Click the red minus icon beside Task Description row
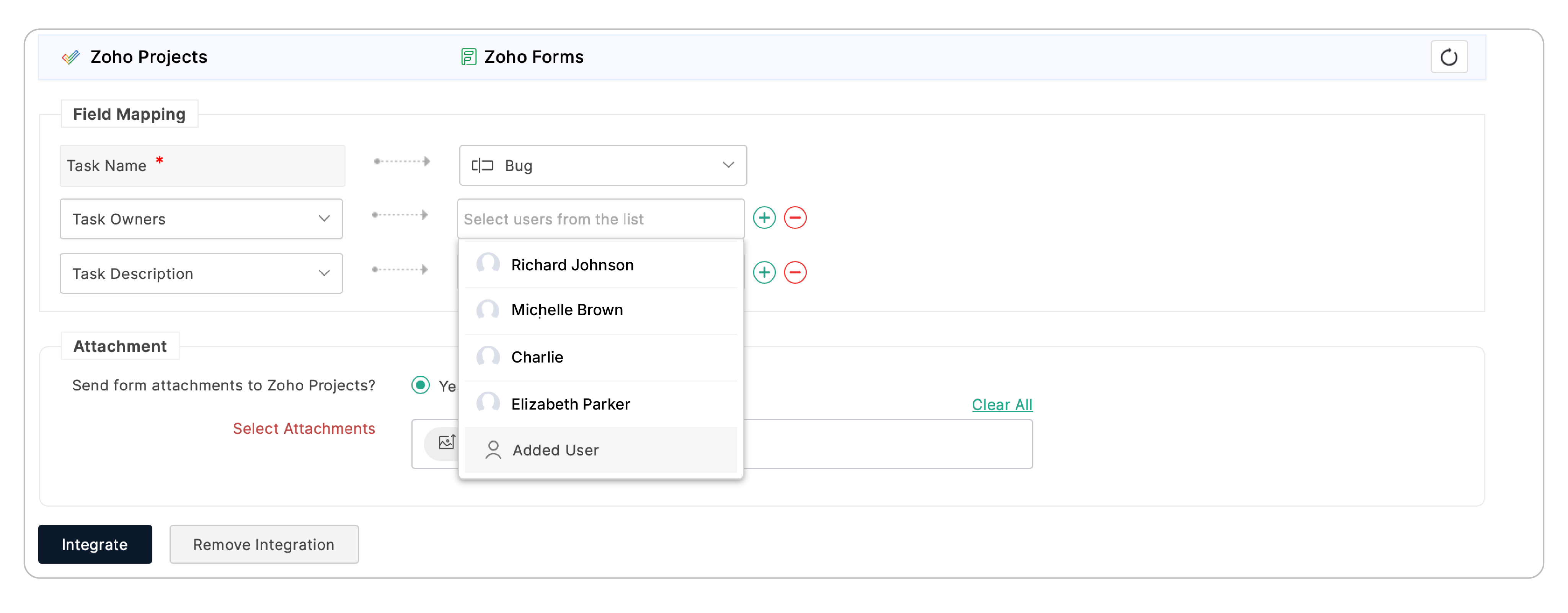The height and width of the screenshot is (613, 1568). pyautogui.click(x=795, y=272)
